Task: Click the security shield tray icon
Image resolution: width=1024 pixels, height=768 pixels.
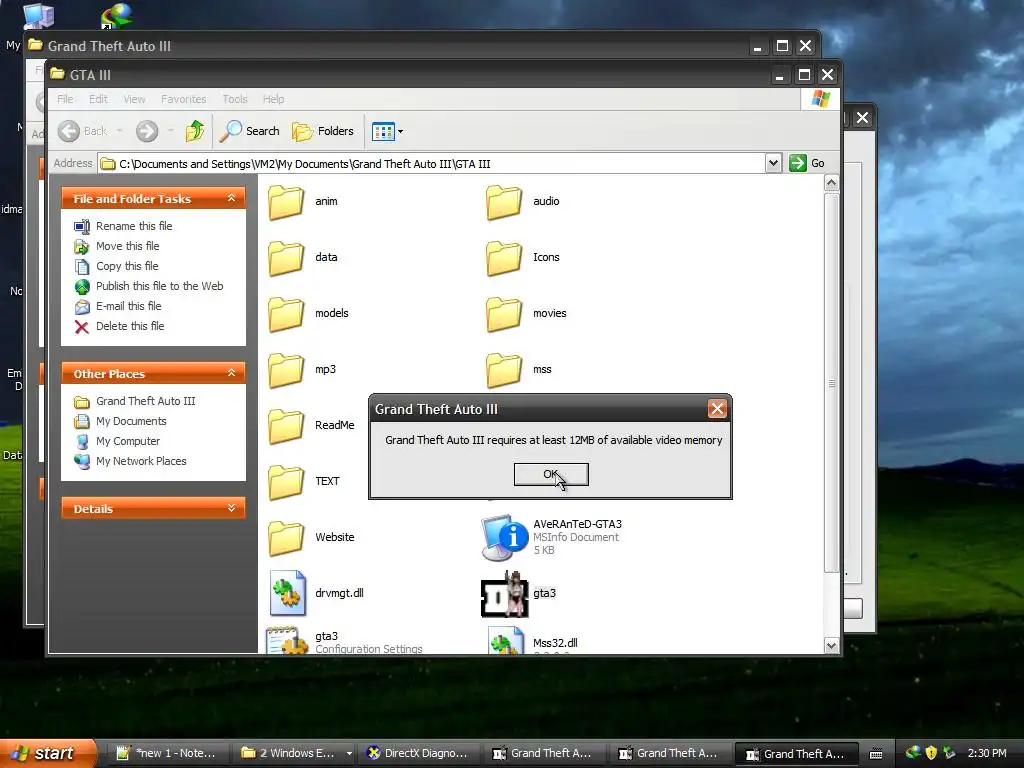Action: pos(931,753)
